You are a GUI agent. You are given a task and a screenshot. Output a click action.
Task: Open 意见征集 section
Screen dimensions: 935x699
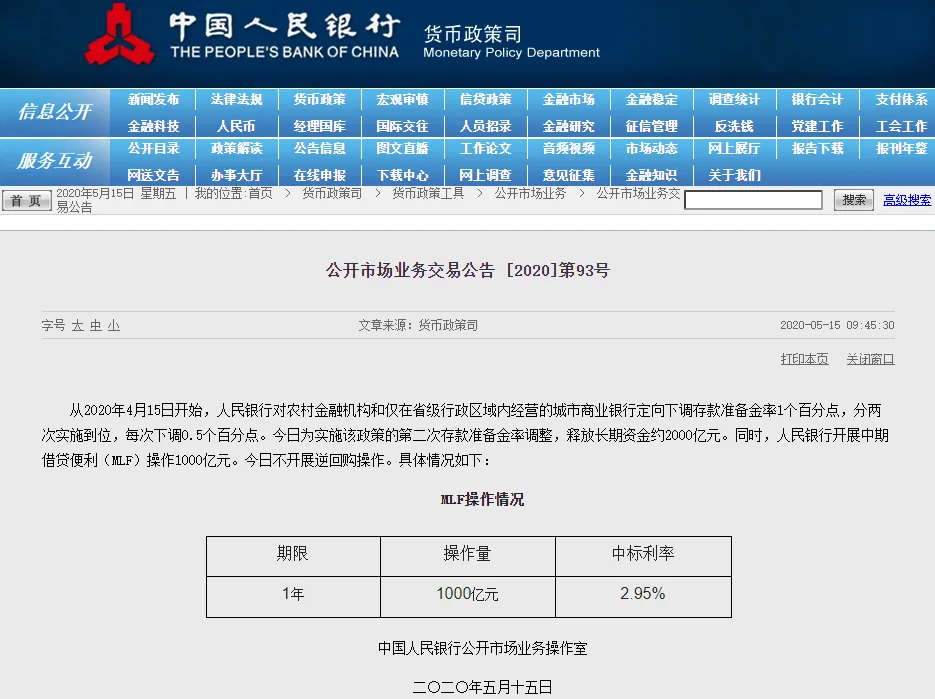pos(568,175)
